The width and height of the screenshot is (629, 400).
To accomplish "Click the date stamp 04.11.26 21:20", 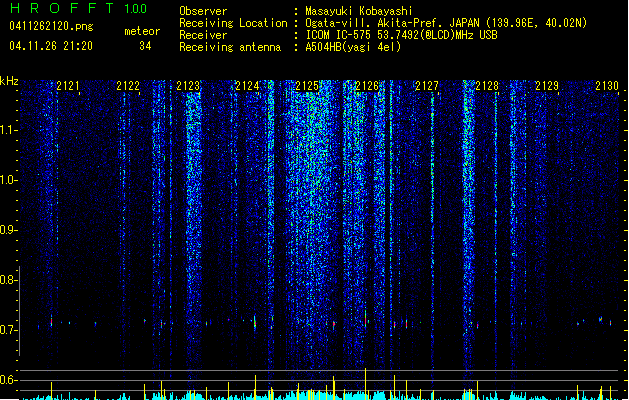I will [51, 46].
